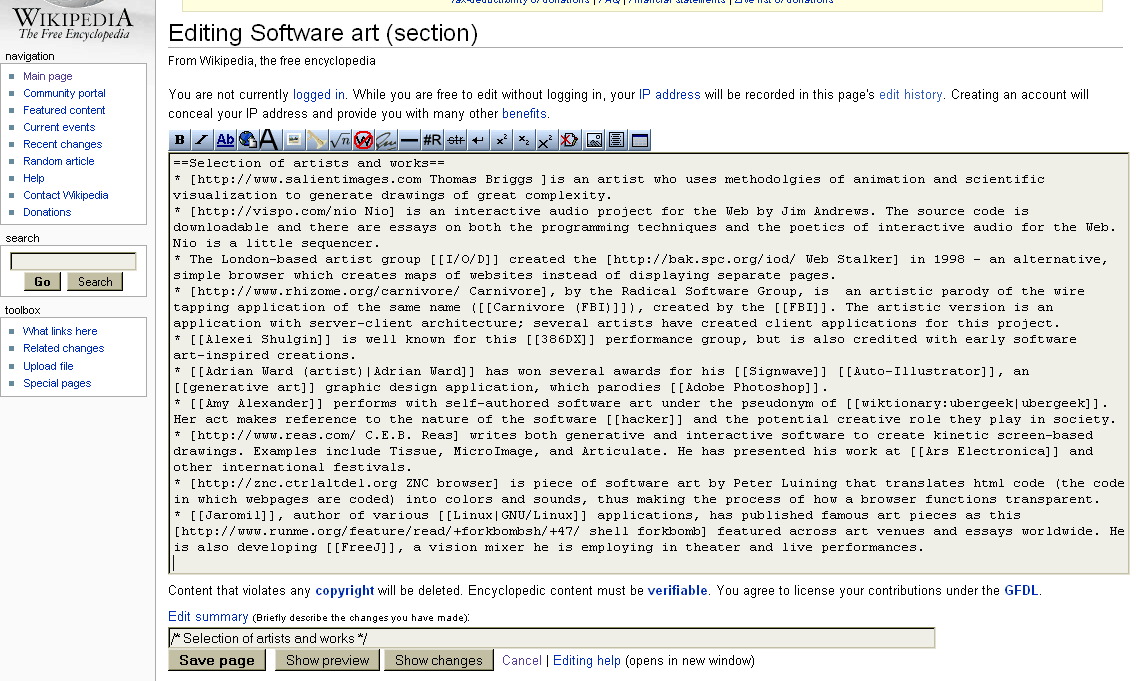Save page with the Save page button
1136x681 pixels.
click(217, 660)
